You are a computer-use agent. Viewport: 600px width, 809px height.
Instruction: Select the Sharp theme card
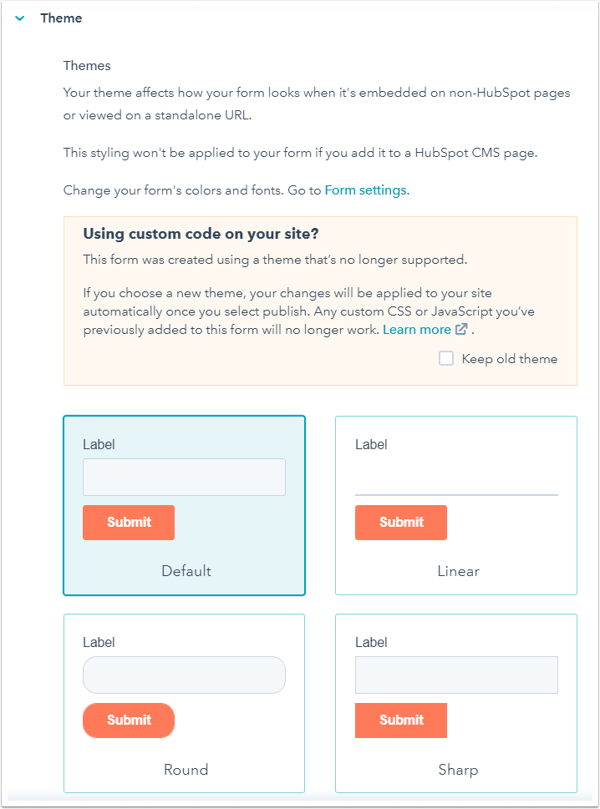pos(456,703)
